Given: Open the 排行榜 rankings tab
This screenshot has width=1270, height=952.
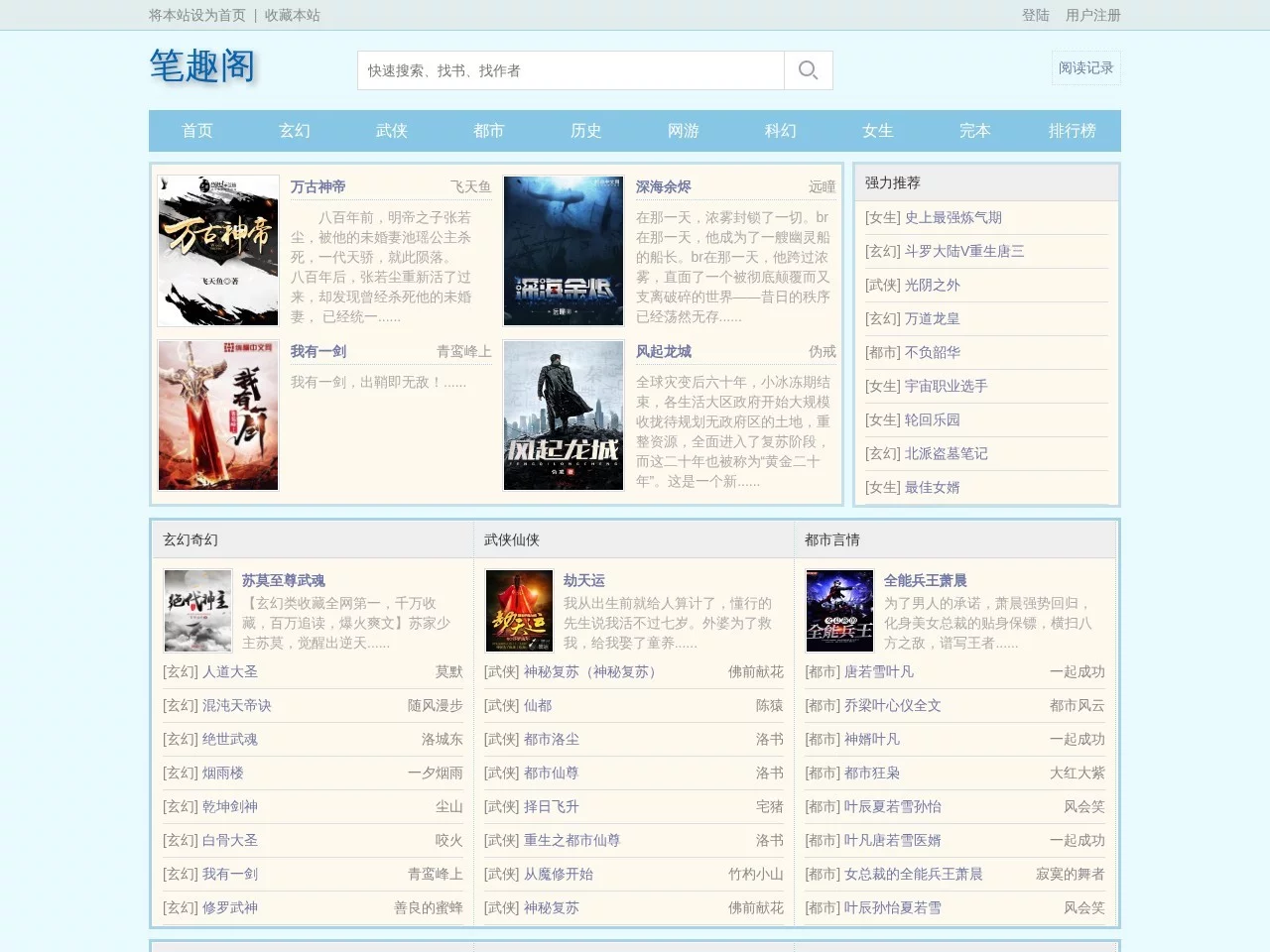Looking at the screenshot, I should click(1073, 131).
